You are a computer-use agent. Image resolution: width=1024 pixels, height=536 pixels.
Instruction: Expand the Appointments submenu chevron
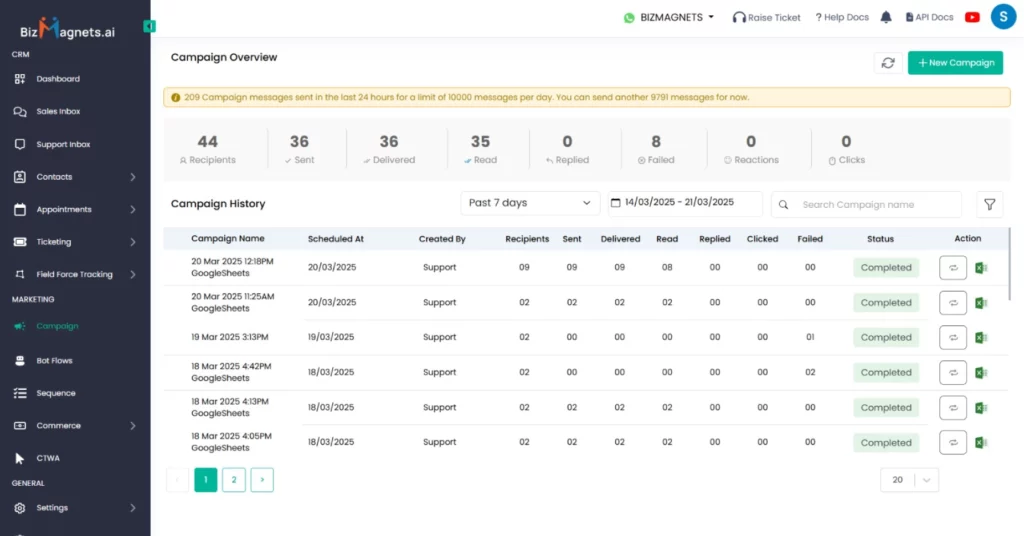(x=133, y=210)
